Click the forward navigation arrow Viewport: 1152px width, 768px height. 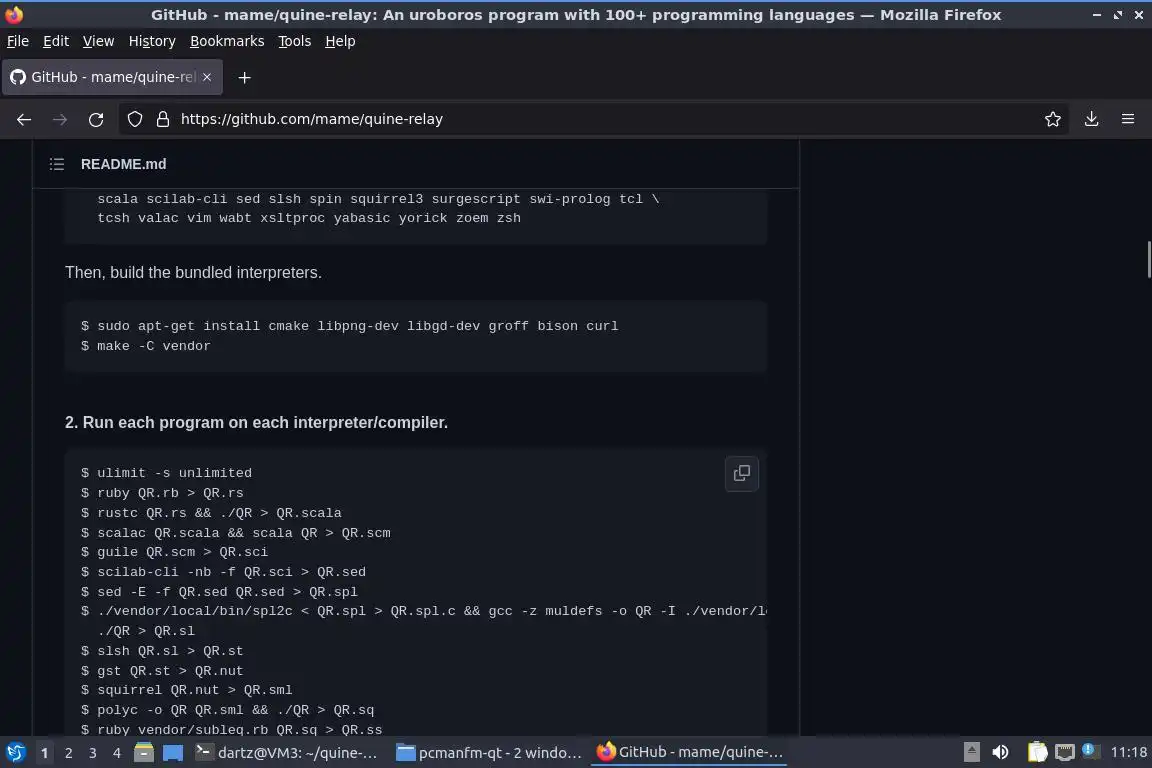tap(60, 119)
